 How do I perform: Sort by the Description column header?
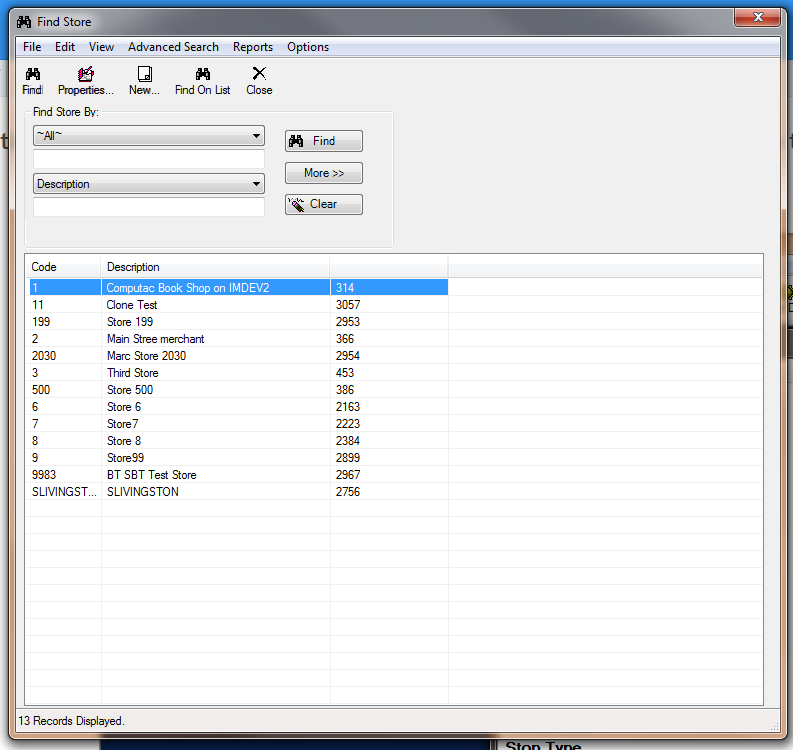[x=215, y=267]
